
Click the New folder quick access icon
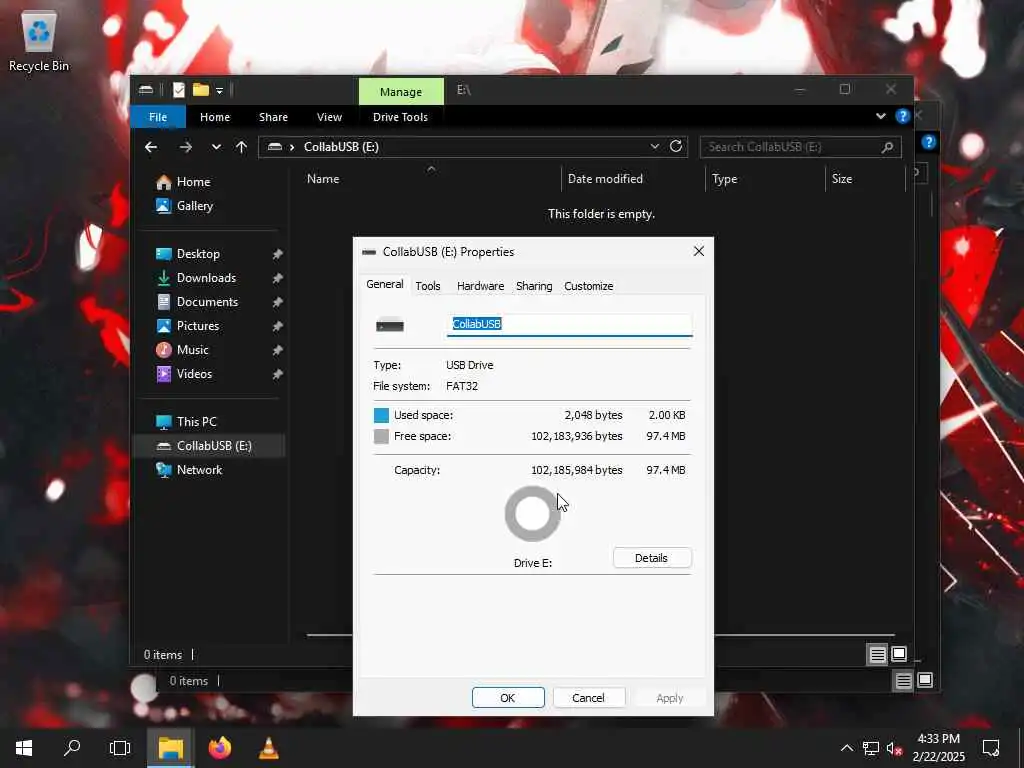pos(200,90)
